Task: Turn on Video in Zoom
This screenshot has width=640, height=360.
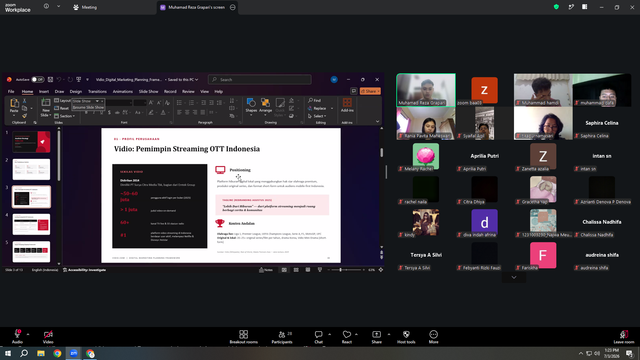Action: 48,337
